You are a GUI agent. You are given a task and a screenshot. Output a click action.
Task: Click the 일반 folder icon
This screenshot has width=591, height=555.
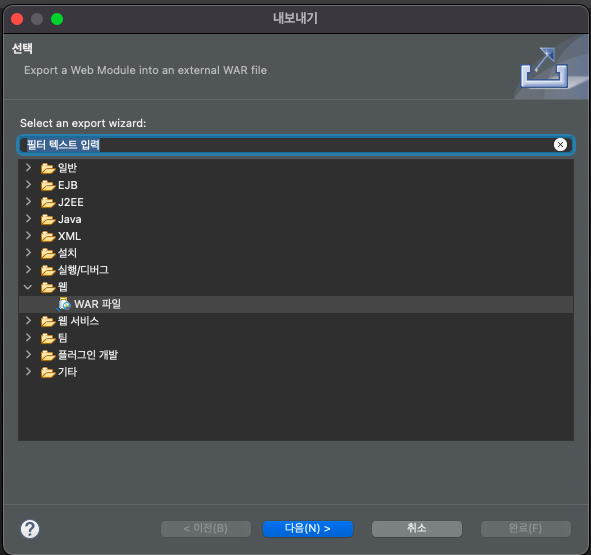(48, 168)
